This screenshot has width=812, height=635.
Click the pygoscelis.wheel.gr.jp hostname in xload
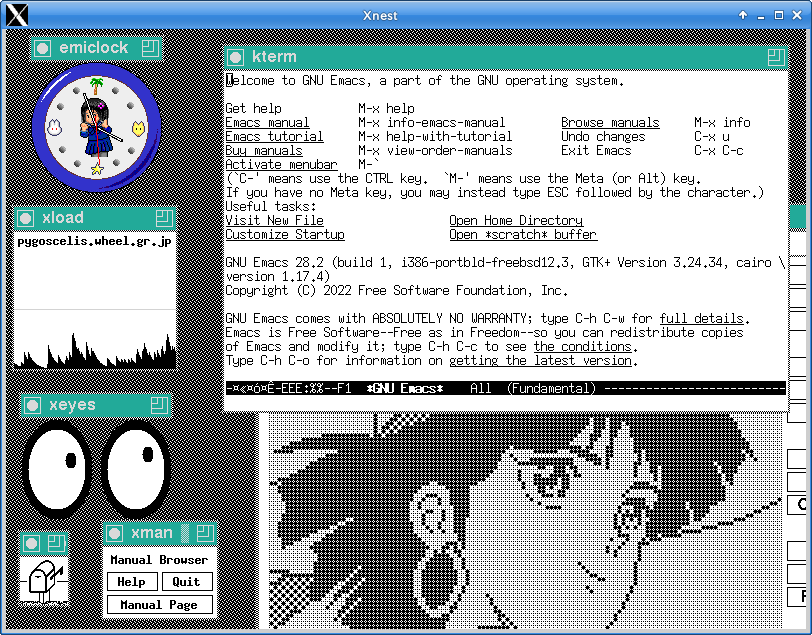(94, 242)
